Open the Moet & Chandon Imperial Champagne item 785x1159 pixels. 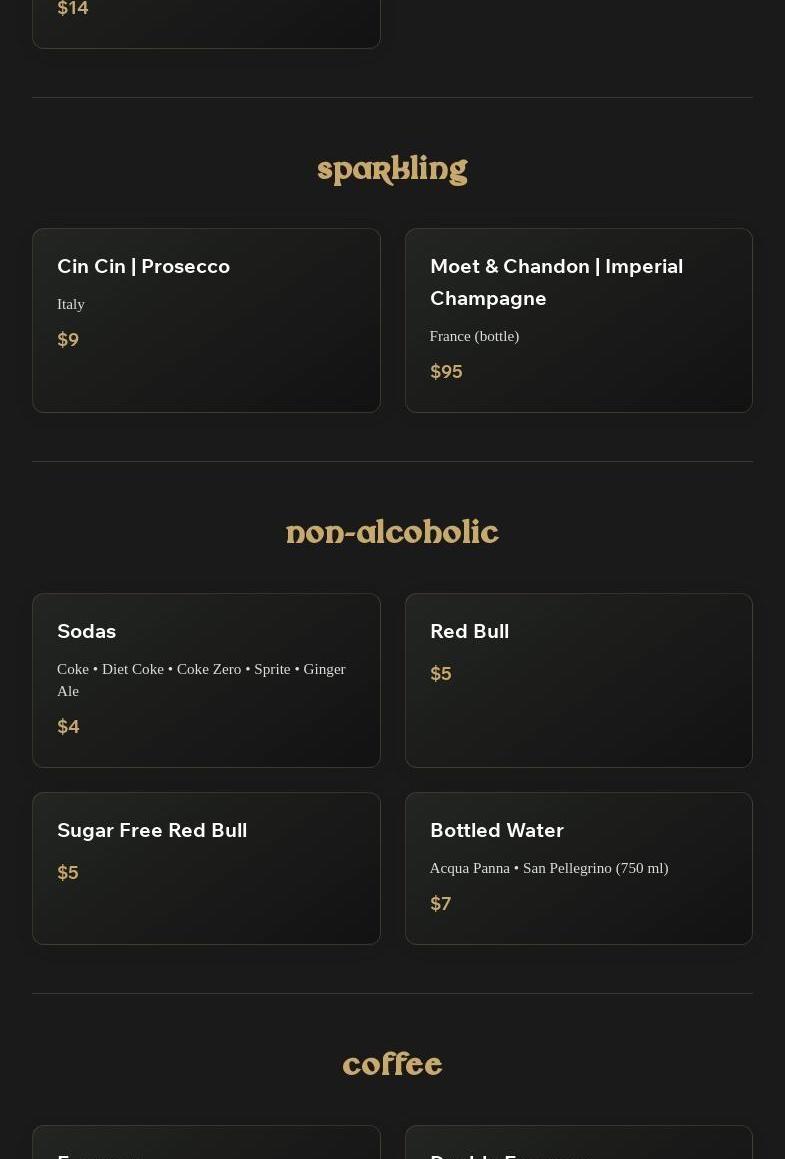[556, 282]
